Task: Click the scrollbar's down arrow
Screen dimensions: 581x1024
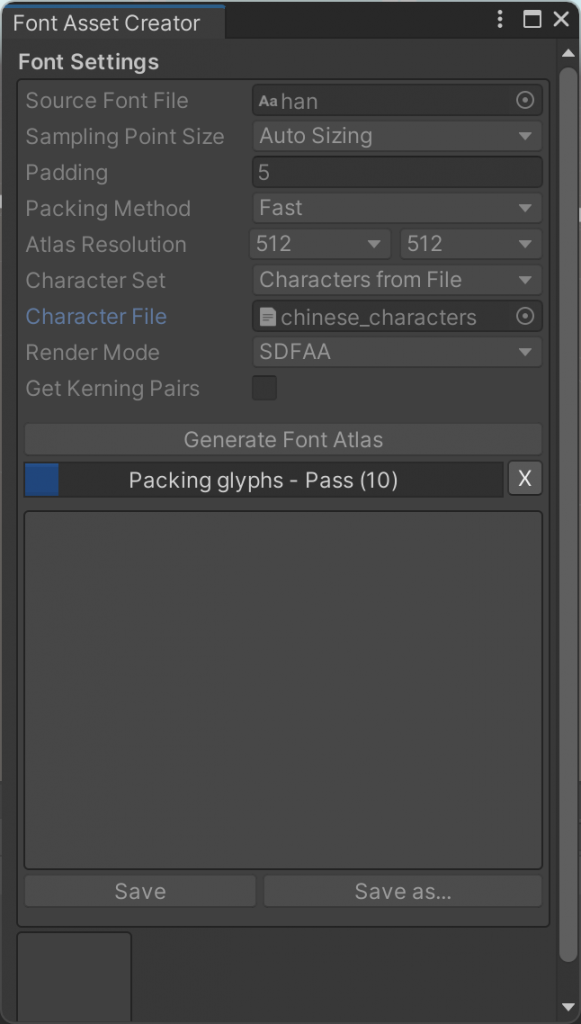Action: pyautogui.click(x=568, y=1008)
